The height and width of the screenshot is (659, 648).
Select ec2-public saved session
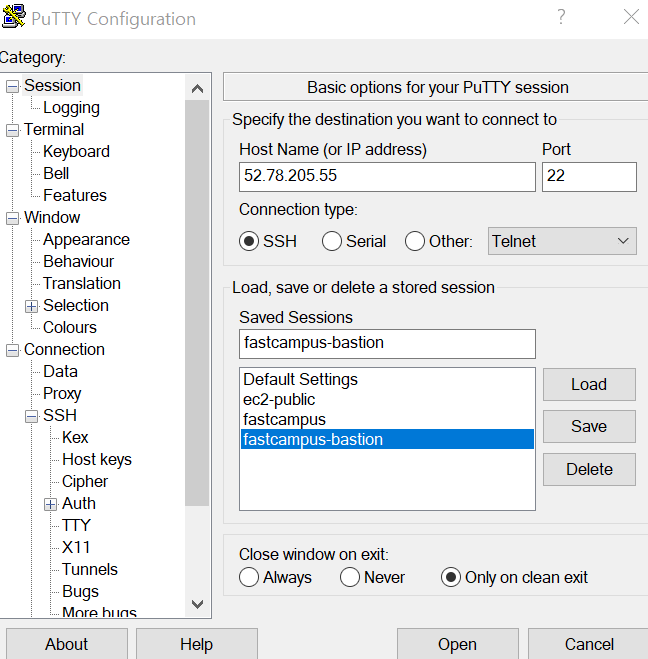click(387, 399)
